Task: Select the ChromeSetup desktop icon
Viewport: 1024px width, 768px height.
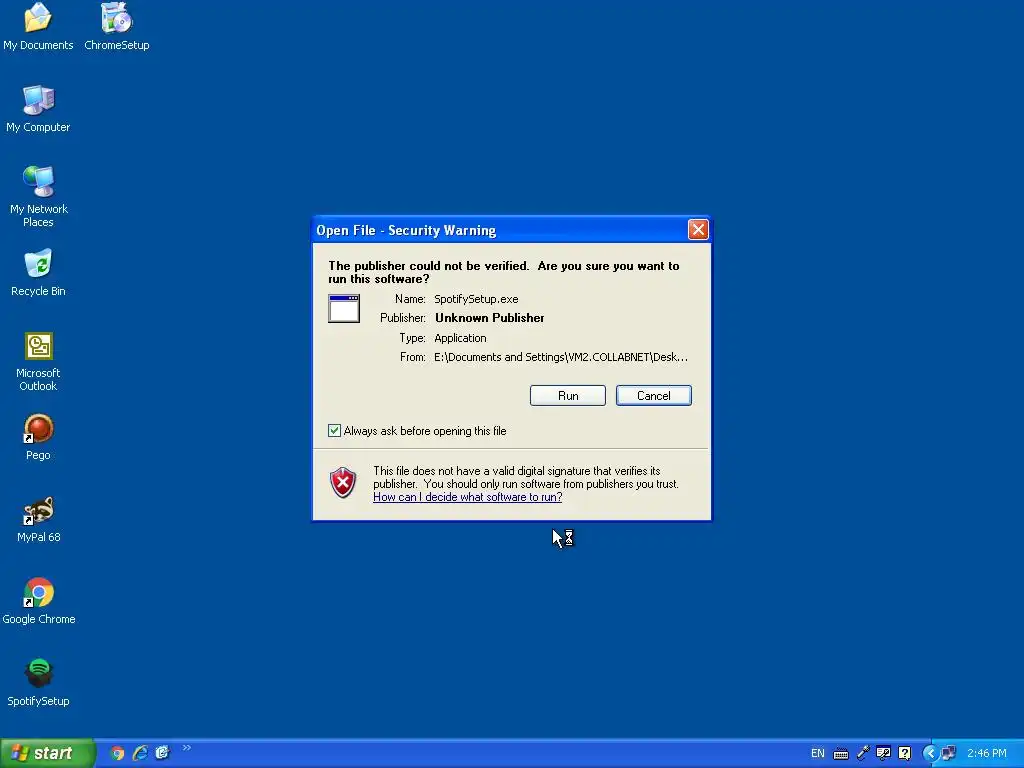Action: pos(116,27)
